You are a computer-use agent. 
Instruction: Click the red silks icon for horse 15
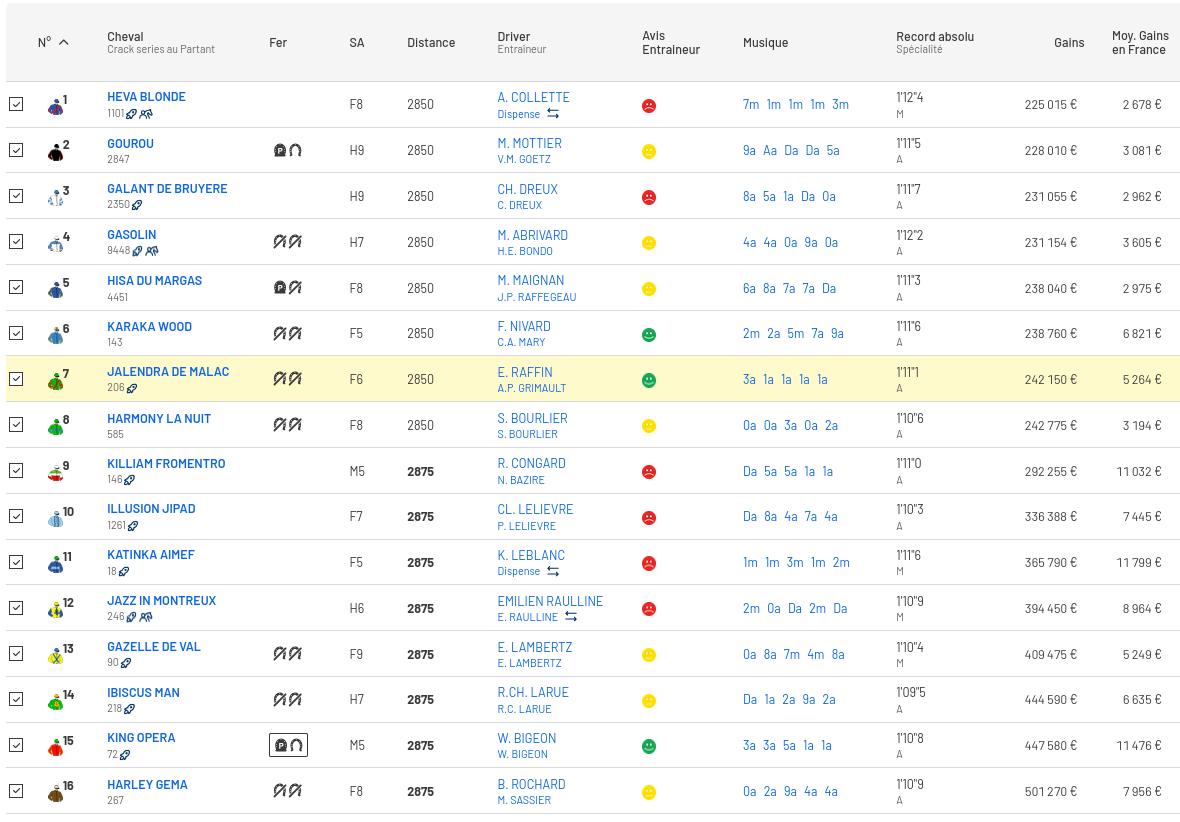point(56,746)
